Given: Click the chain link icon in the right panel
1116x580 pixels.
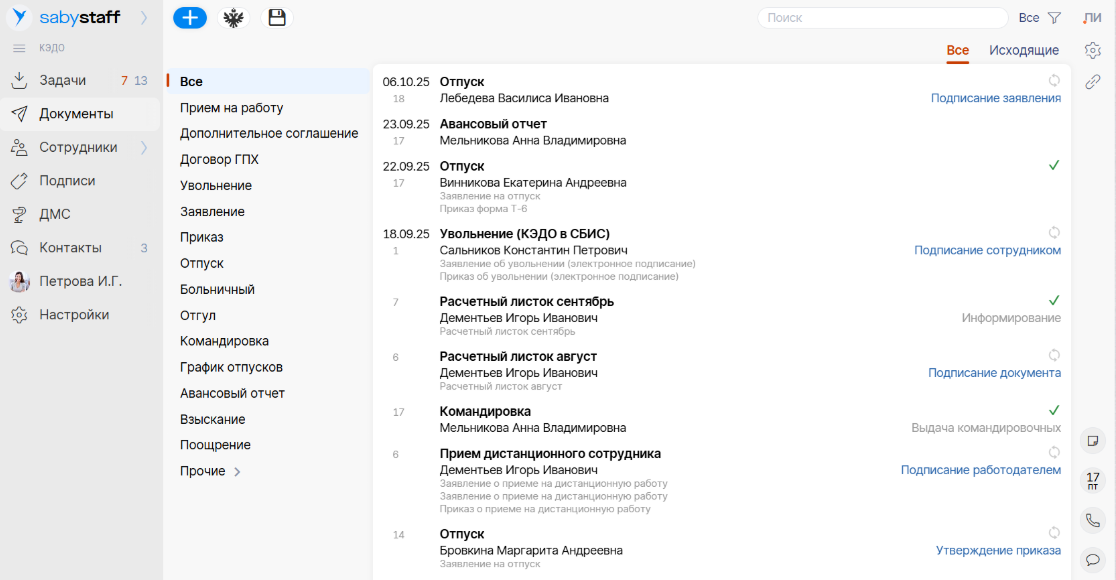Looking at the screenshot, I should point(1093,82).
